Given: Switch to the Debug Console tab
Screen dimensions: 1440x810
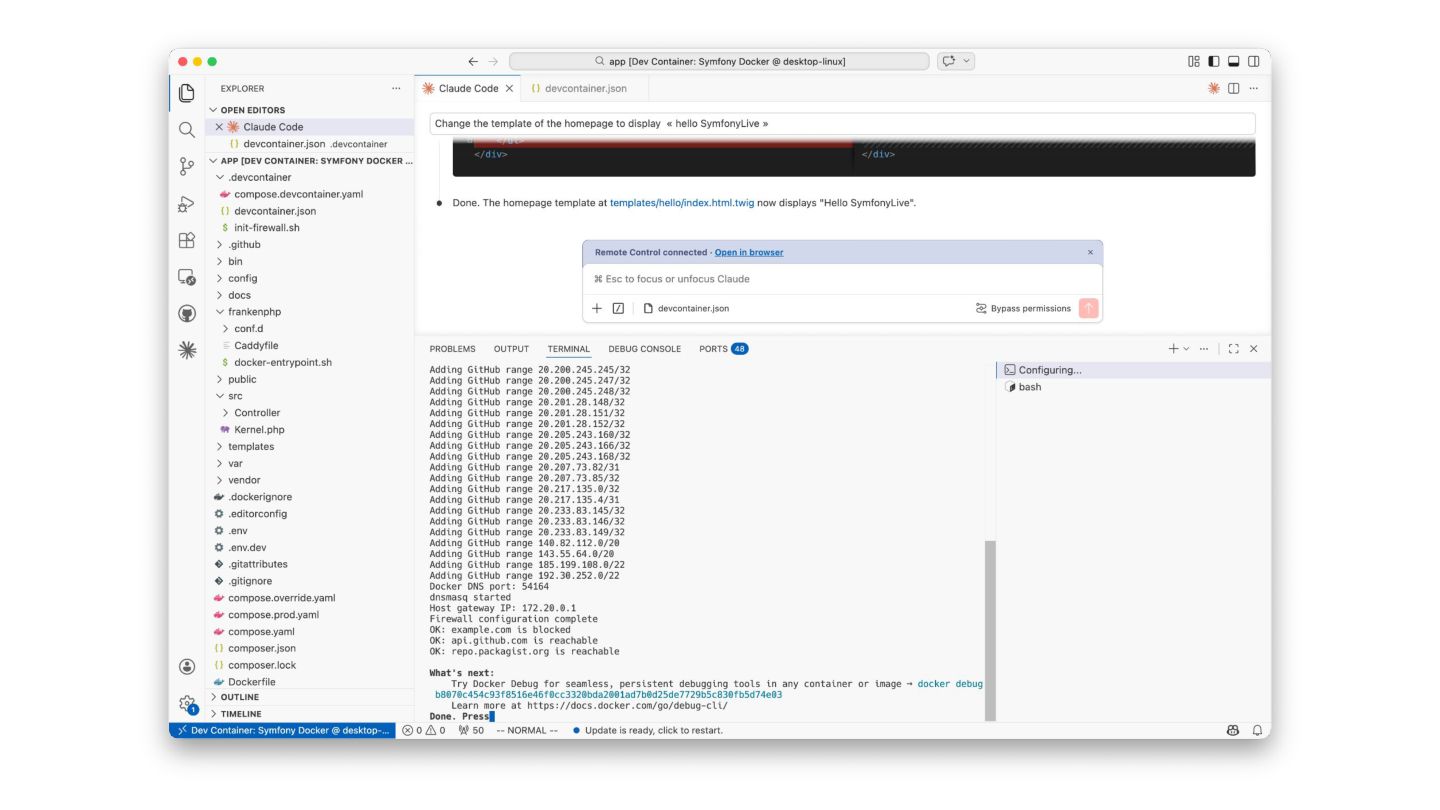Looking at the screenshot, I should tap(644, 349).
